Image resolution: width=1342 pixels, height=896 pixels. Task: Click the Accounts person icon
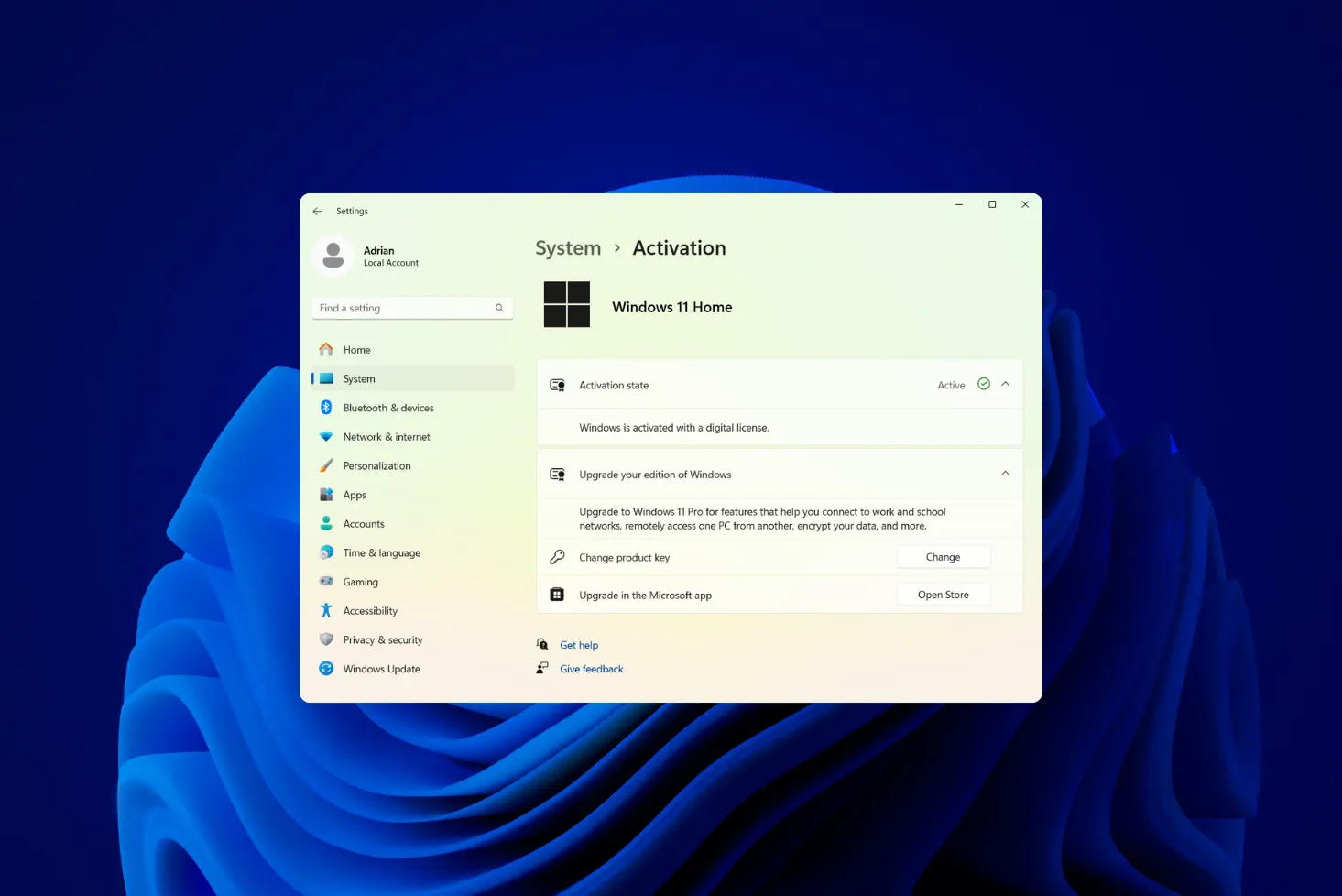pyautogui.click(x=326, y=524)
